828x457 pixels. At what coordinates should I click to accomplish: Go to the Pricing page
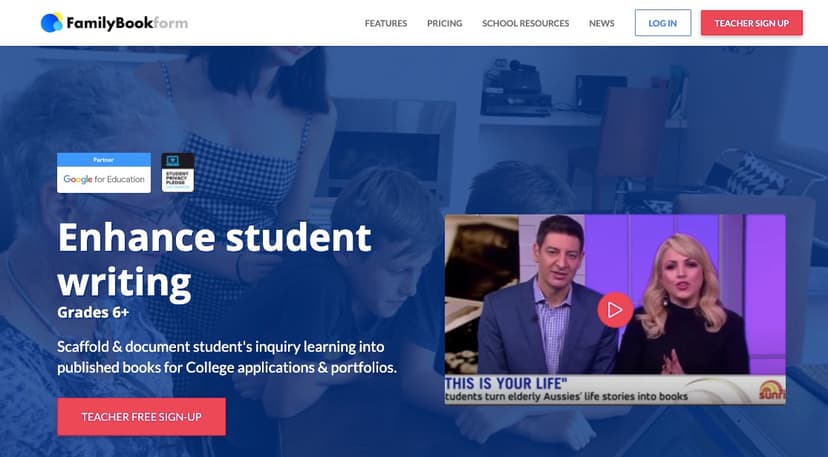click(x=444, y=23)
